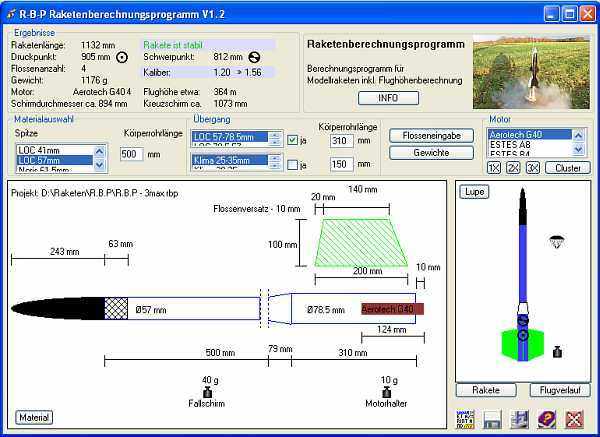Click the leftmost bottom toolbar icon with text glyphs
600x437 pixels.
[x=465, y=419]
